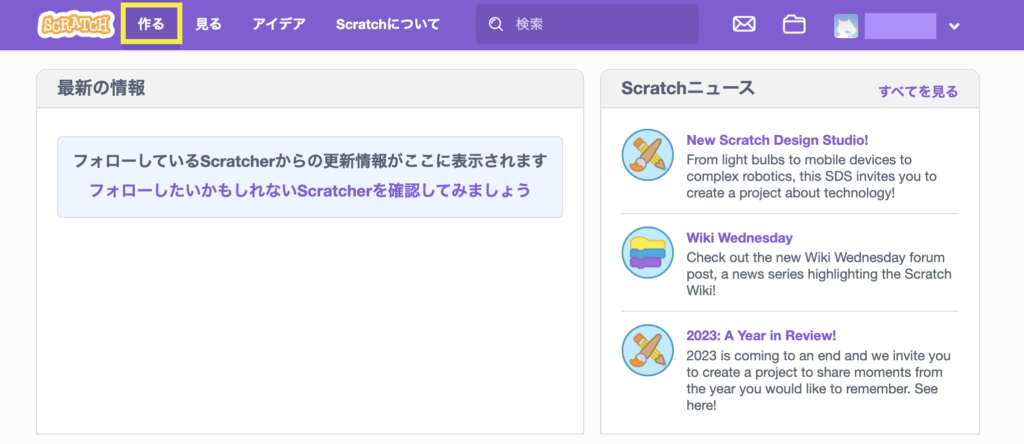The width and height of the screenshot is (1024, 444).
Task: Click すべてを見る link
Action: [918, 91]
